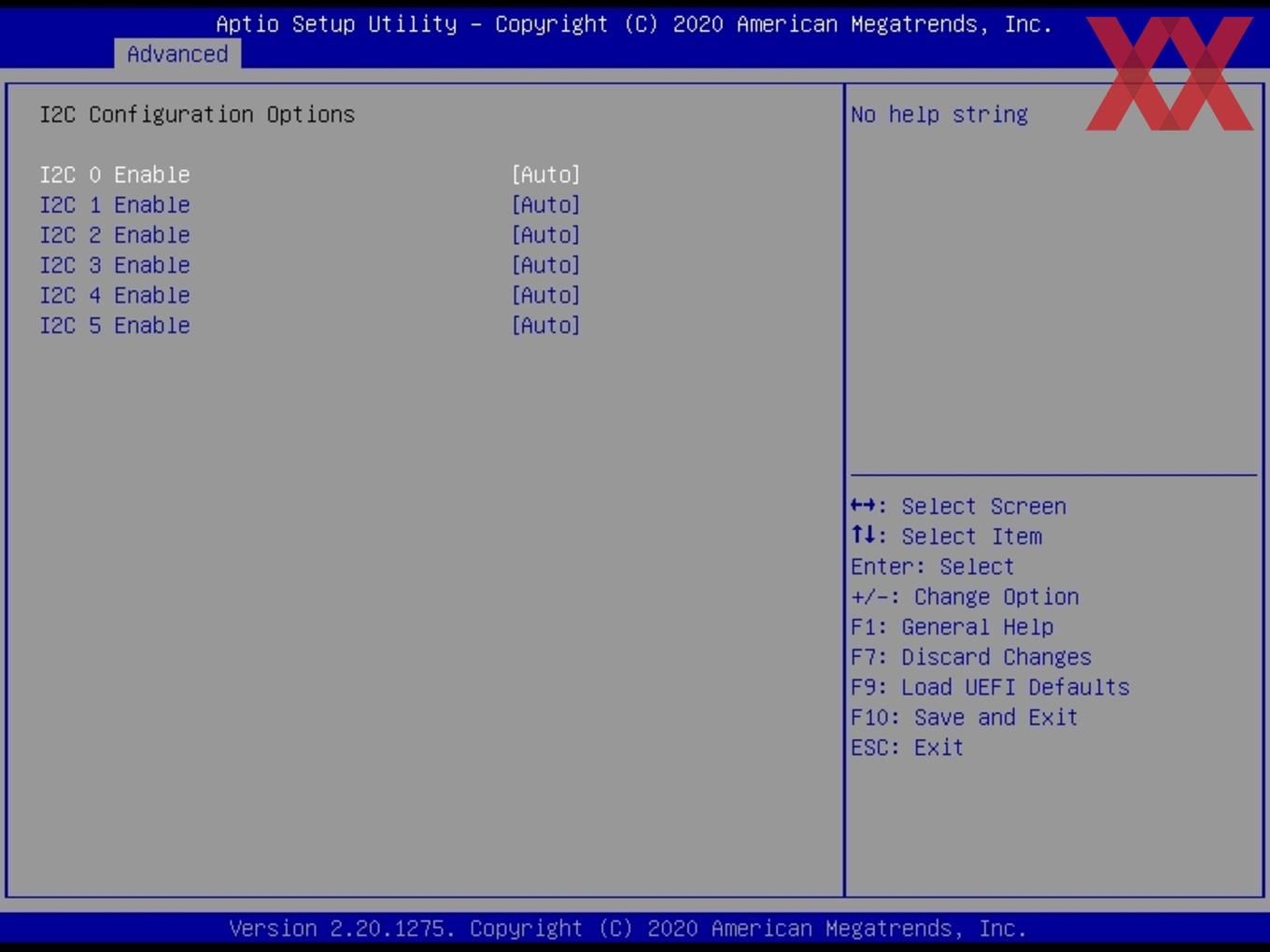The width and height of the screenshot is (1270, 952).
Task: Change the [Auto] value for I2C 5
Action: point(546,325)
